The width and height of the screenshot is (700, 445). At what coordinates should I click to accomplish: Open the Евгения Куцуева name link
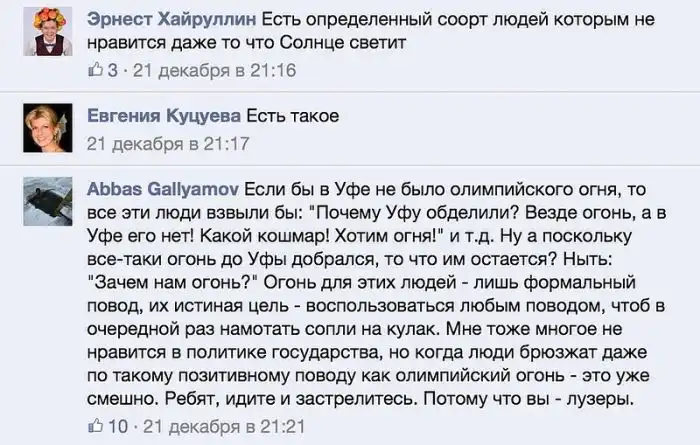tap(163, 116)
